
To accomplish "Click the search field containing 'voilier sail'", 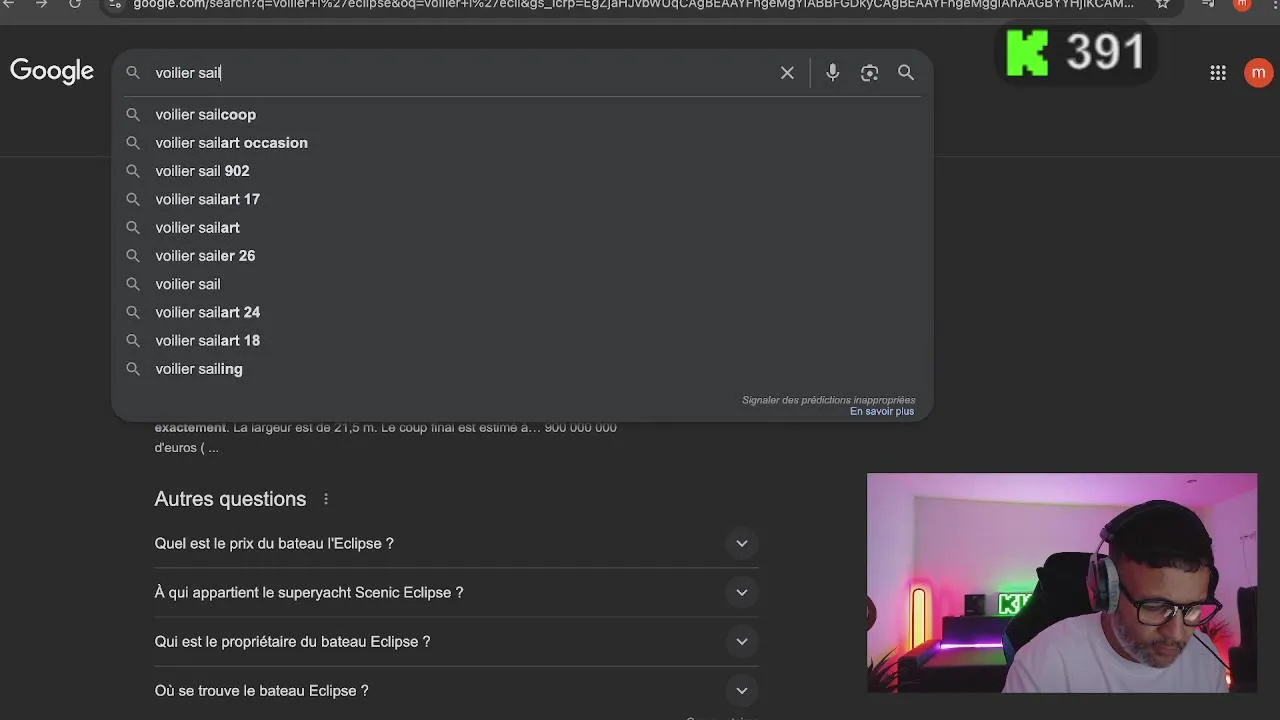I will click(460, 73).
